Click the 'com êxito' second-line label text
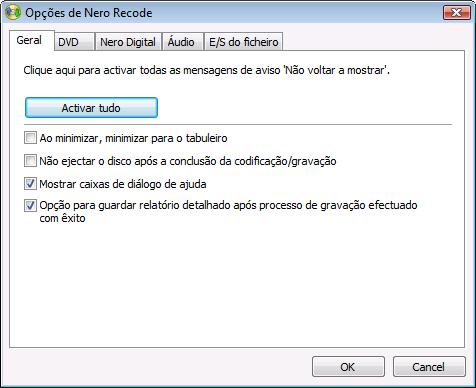The width and height of the screenshot is (476, 388). (62, 218)
